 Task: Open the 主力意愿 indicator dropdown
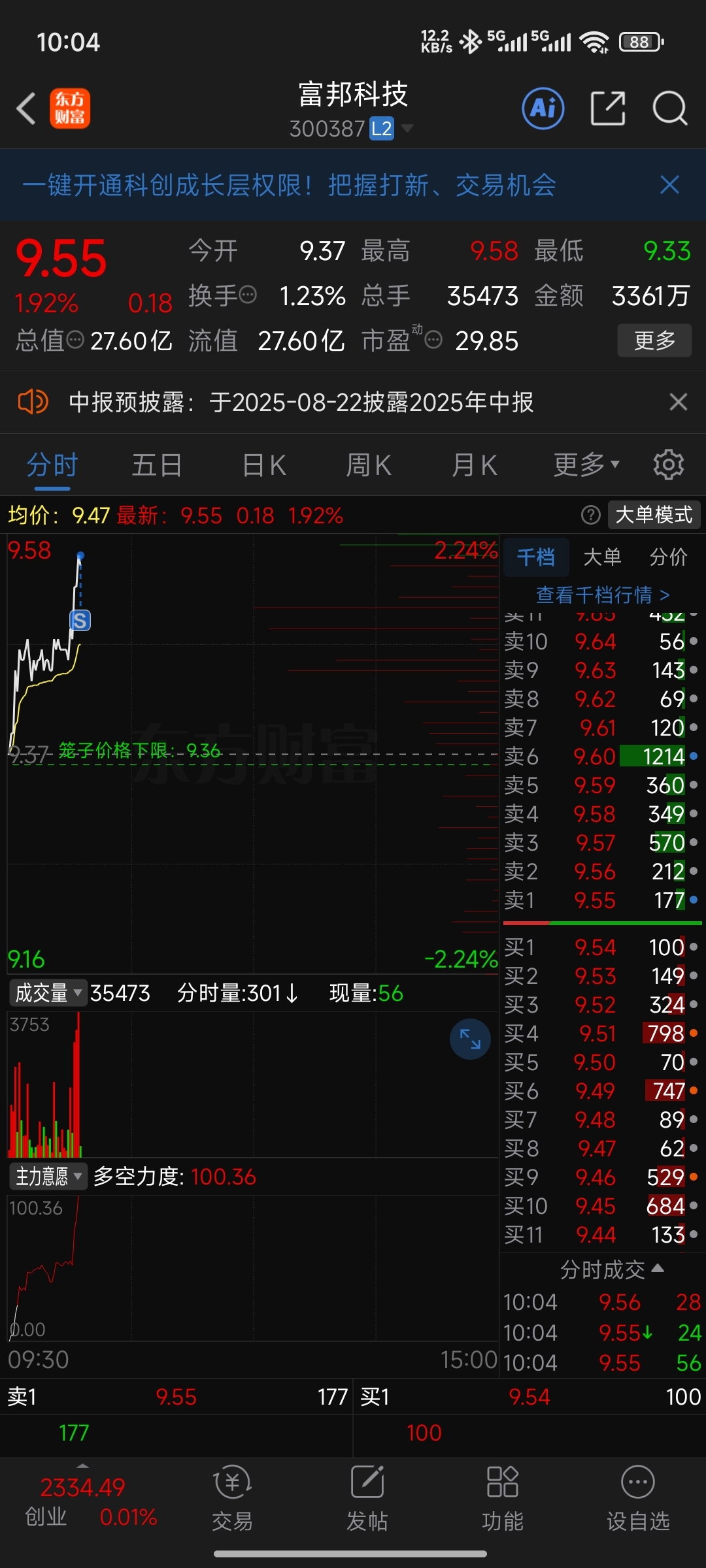point(48,1177)
